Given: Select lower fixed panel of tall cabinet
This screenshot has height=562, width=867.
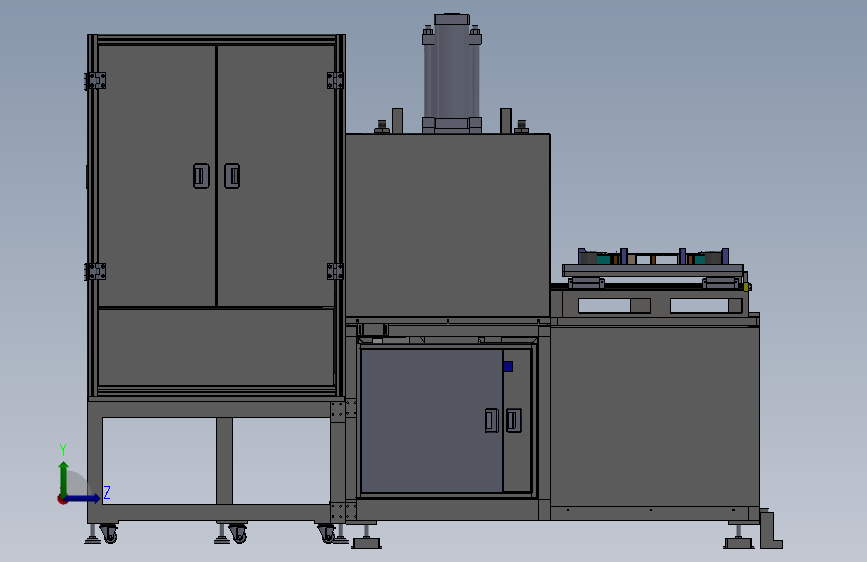Looking at the screenshot, I should pyautogui.click(x=216, y=347).
